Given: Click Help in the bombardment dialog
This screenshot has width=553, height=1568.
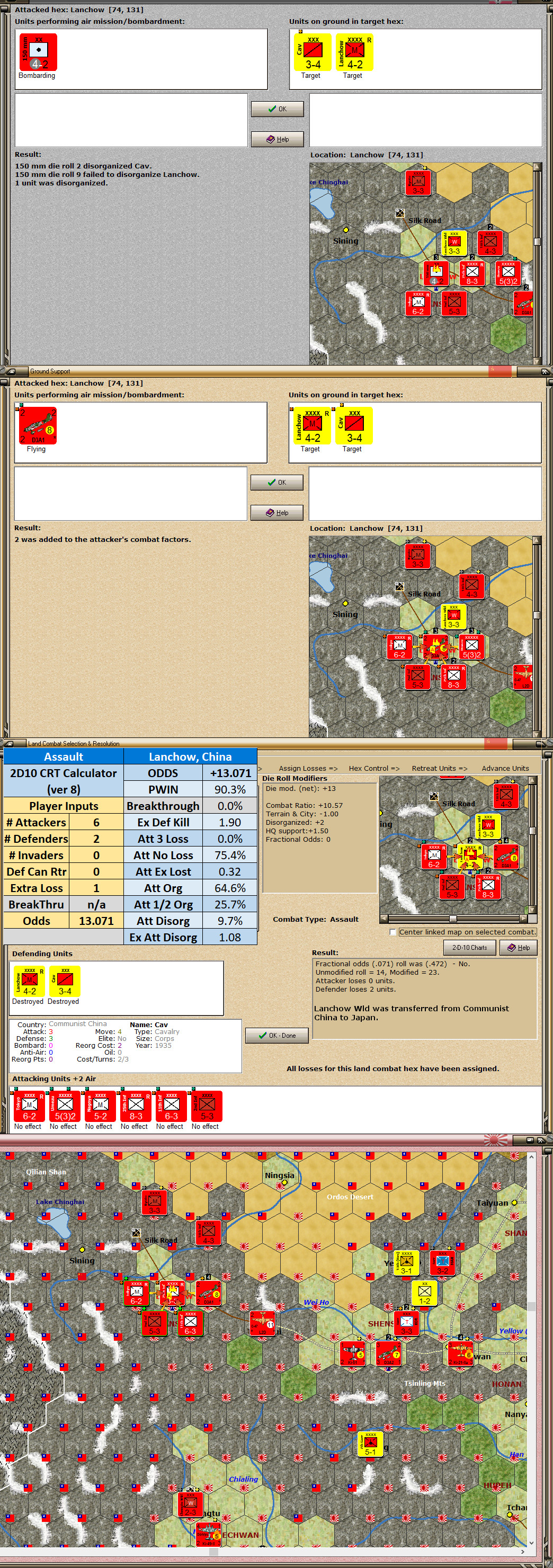Looking at the screenshot, I should pos(278,139).
